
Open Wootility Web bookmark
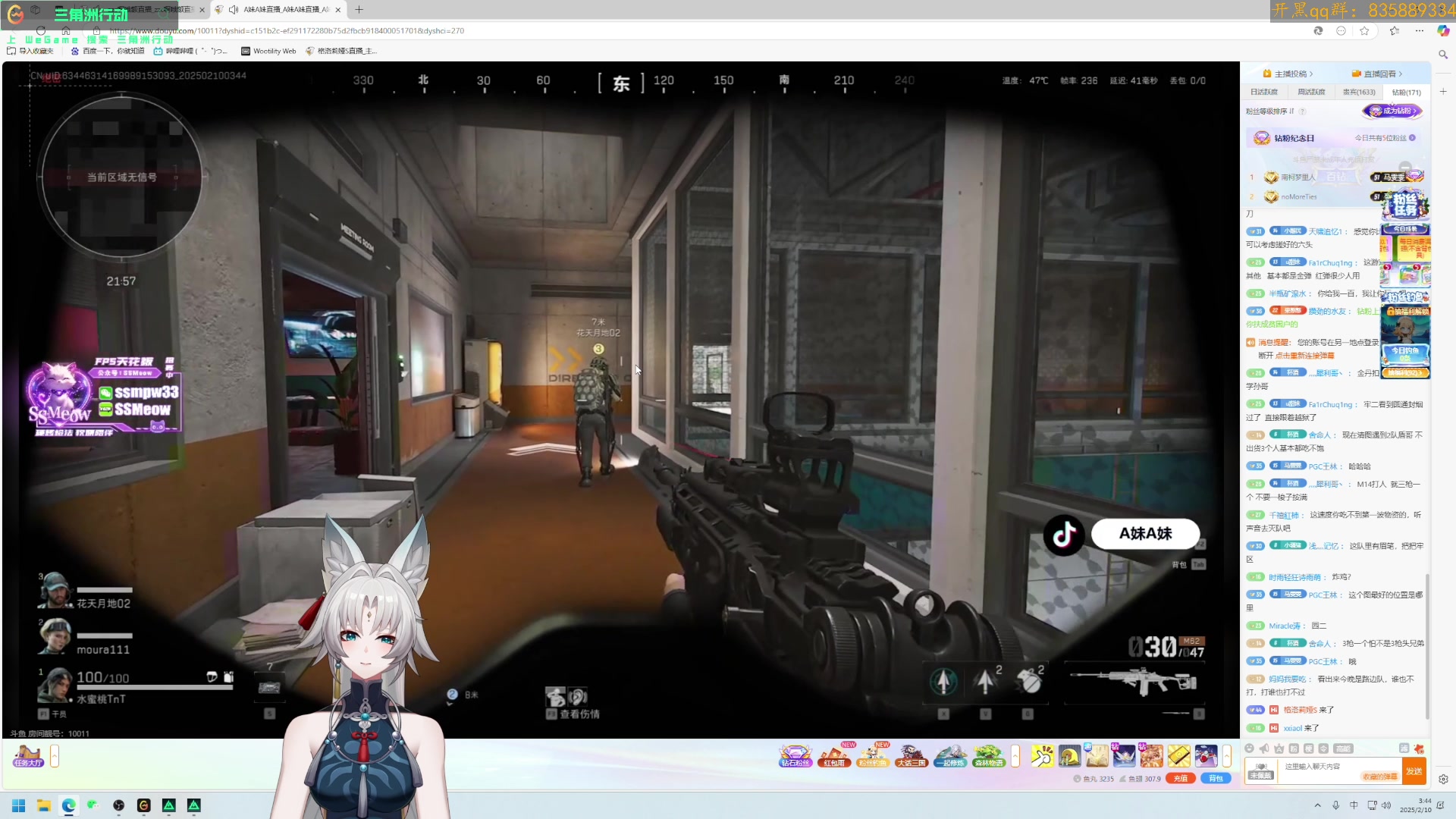pyautogui.click(x=268, y=52)
